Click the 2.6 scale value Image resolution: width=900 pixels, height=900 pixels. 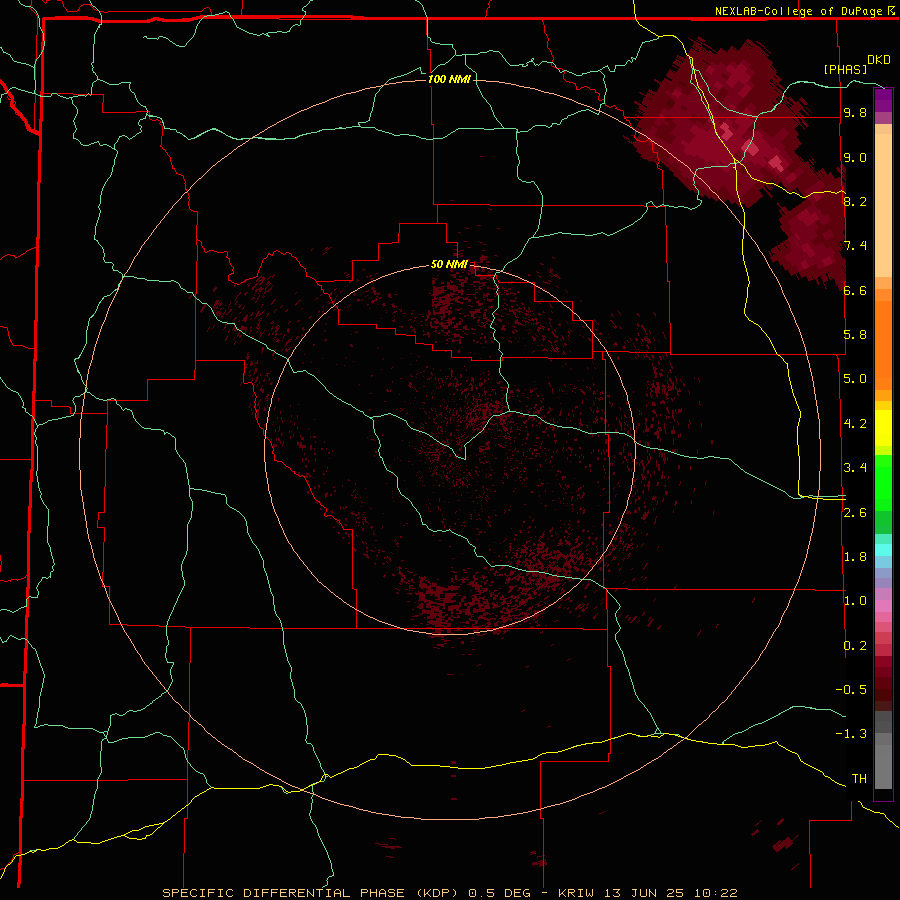pyautogui.click(x=855, y=513)
